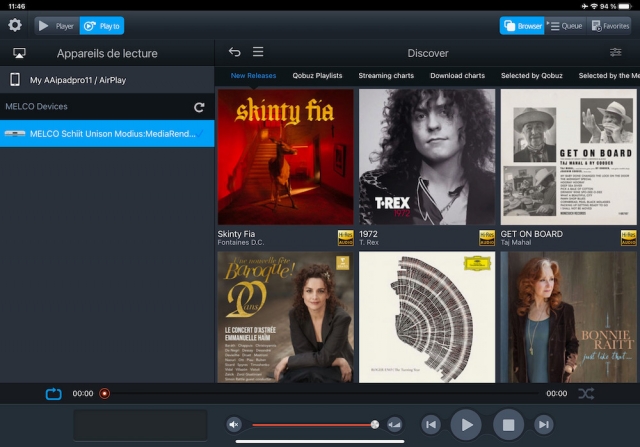Click the battery indicator
The height and width of the screenshot is (447, 640).
pos(624,6)
